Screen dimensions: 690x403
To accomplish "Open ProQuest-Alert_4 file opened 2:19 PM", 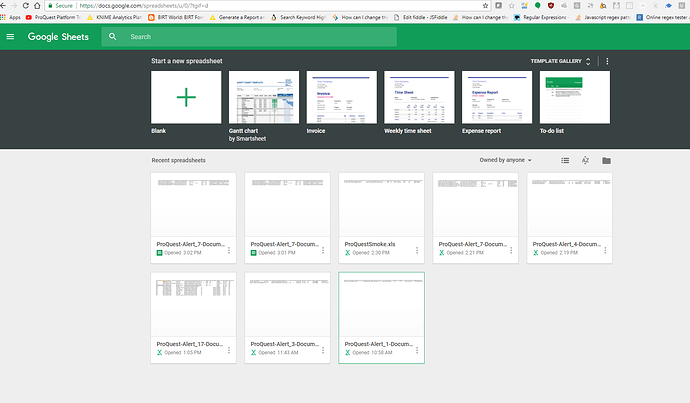I will 569,218.
